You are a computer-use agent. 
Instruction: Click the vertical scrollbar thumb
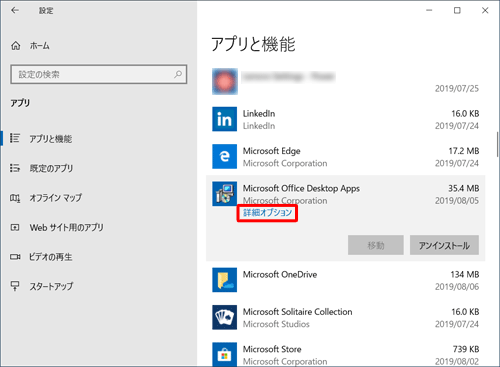tap(498, 143)
